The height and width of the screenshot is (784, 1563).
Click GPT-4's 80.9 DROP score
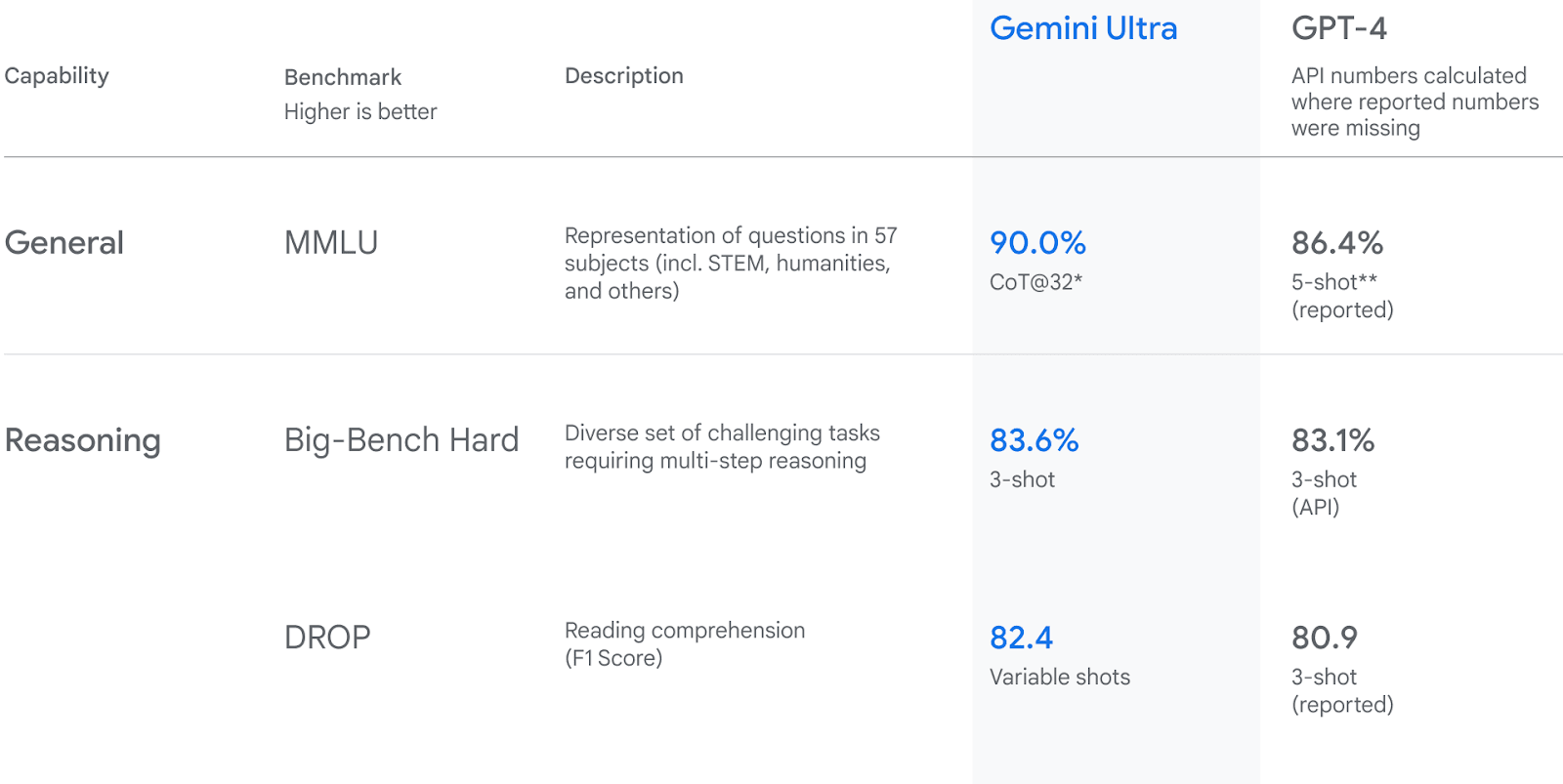click(x=1324, y=638)
